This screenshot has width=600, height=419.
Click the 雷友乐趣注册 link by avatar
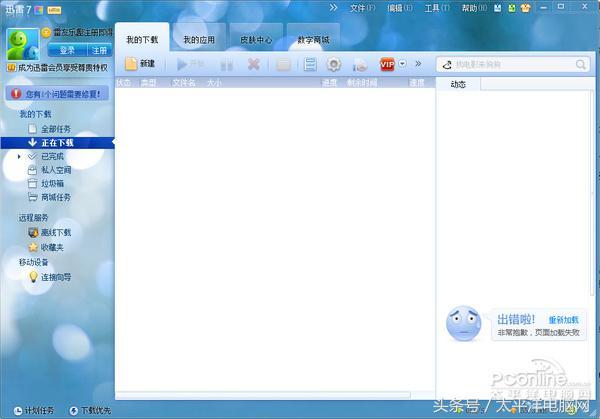coord(83,33)
